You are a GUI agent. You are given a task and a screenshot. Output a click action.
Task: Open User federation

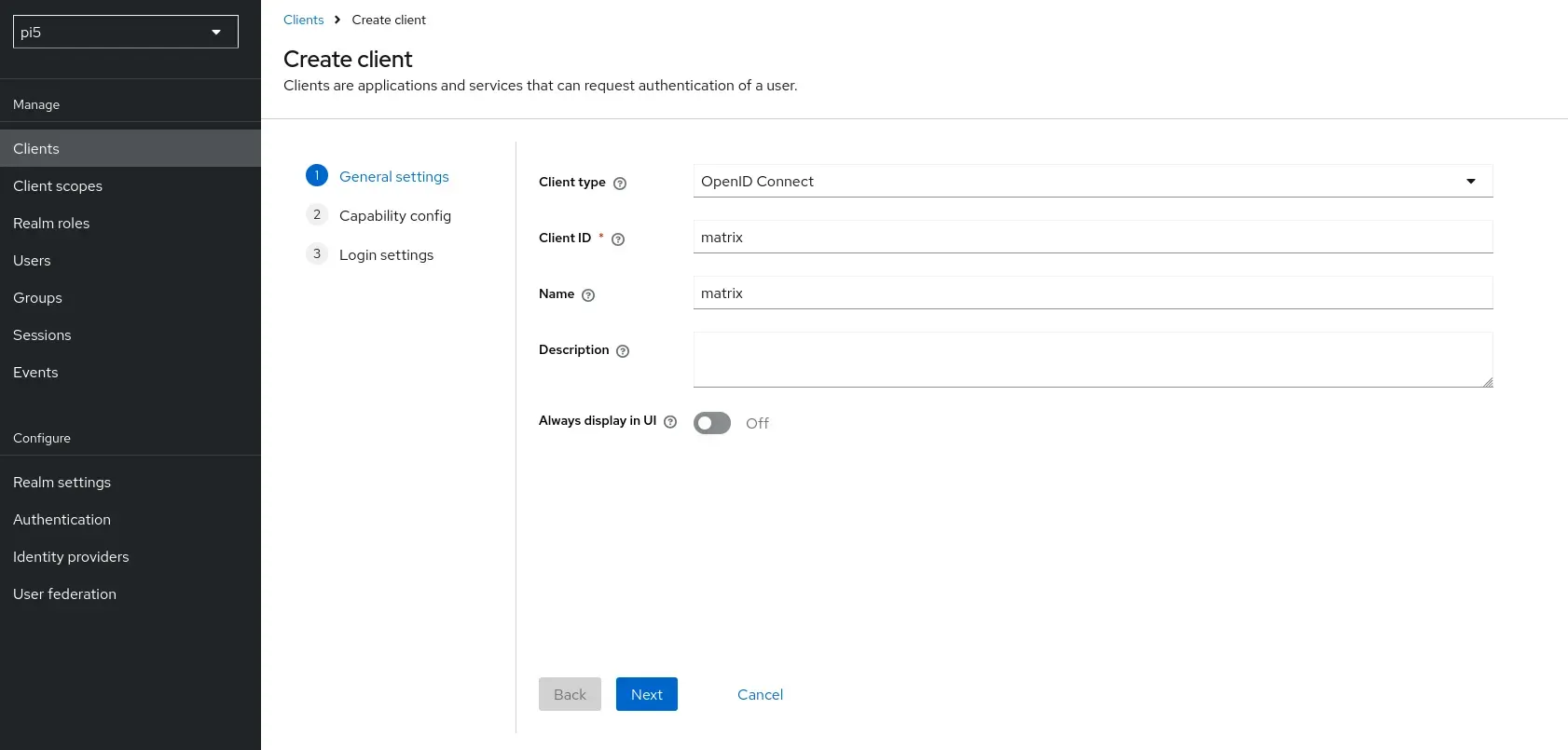click(x=131, y=593)
